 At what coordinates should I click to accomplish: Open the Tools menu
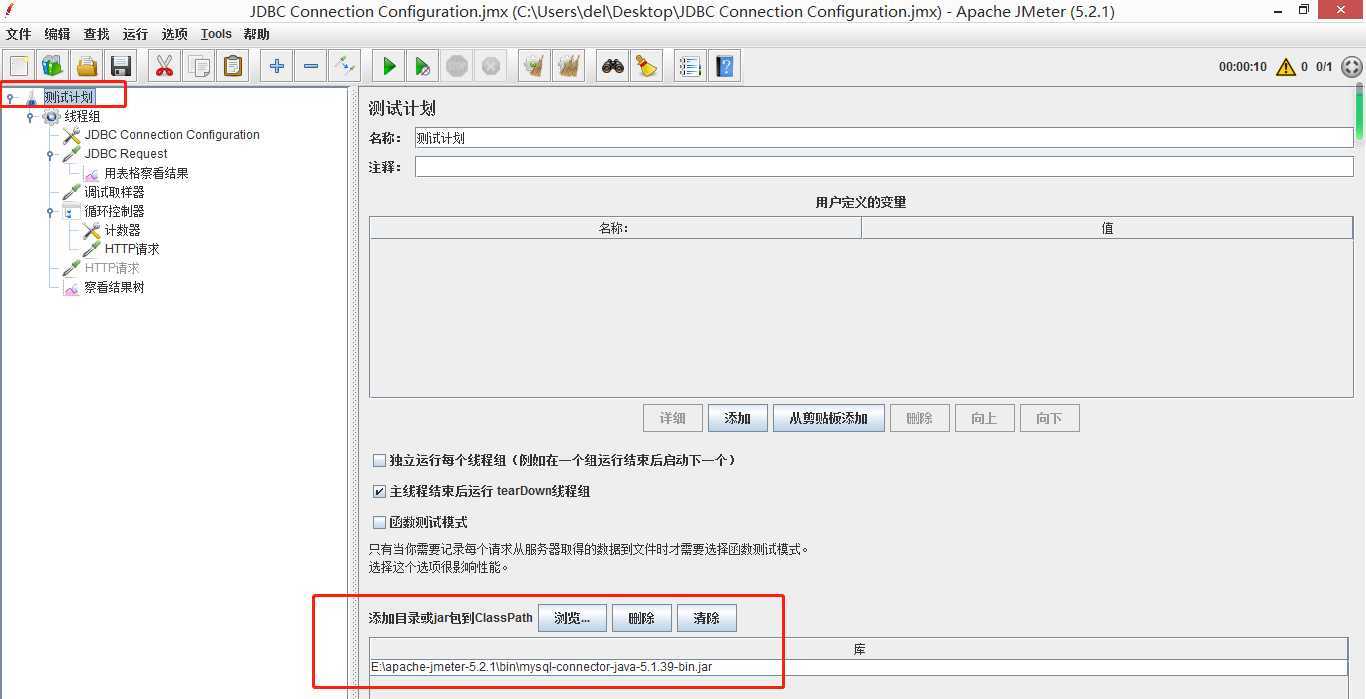(x=216, y=34)
